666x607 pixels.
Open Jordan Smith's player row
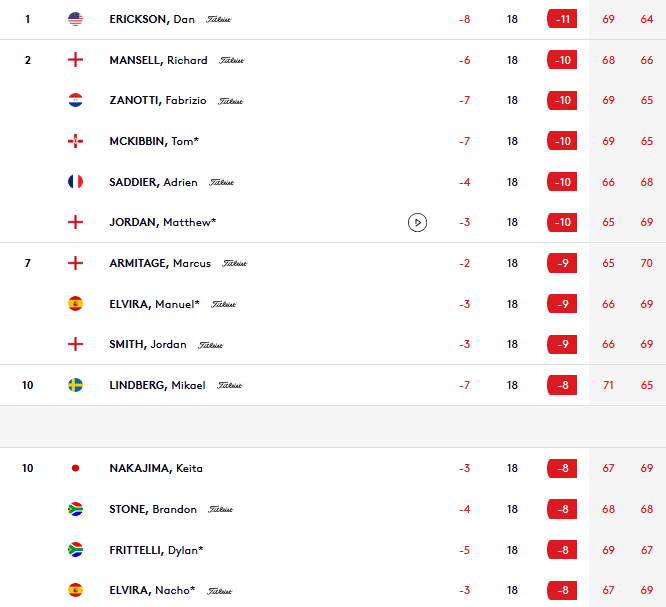[148, 344]
